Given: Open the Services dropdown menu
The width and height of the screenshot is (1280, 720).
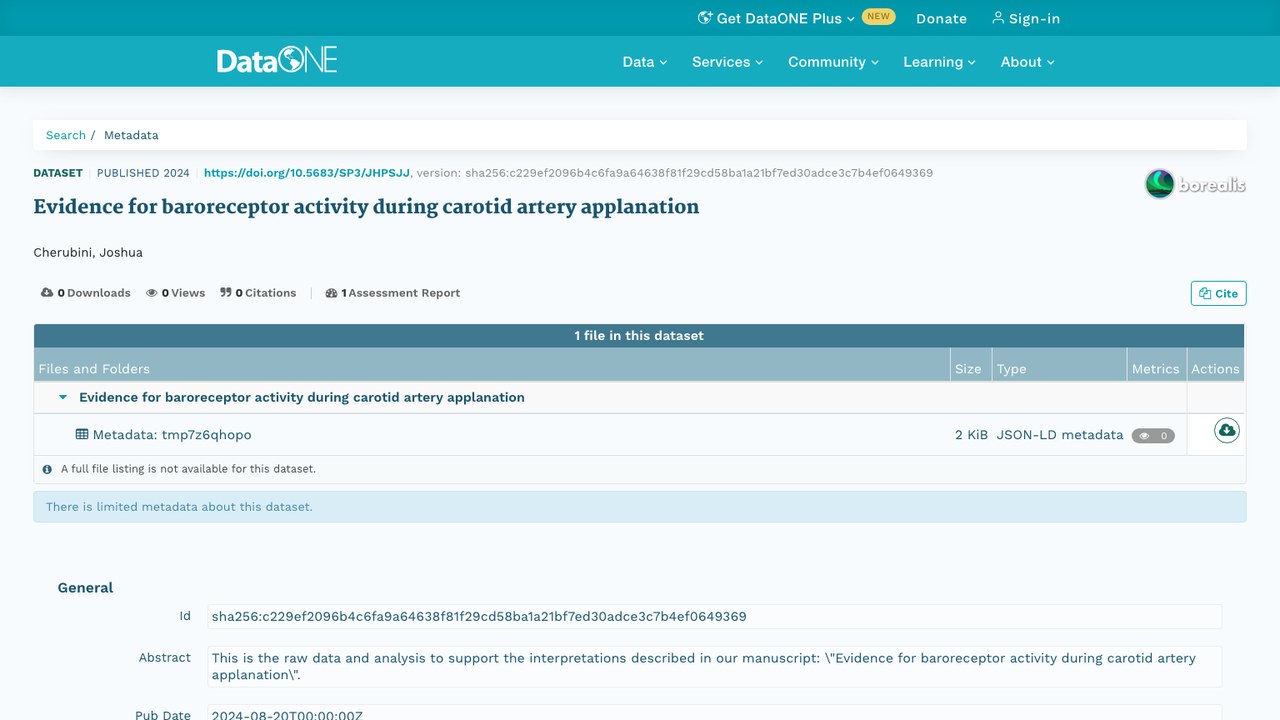Looking at the screenshot, I should point(727,62).
